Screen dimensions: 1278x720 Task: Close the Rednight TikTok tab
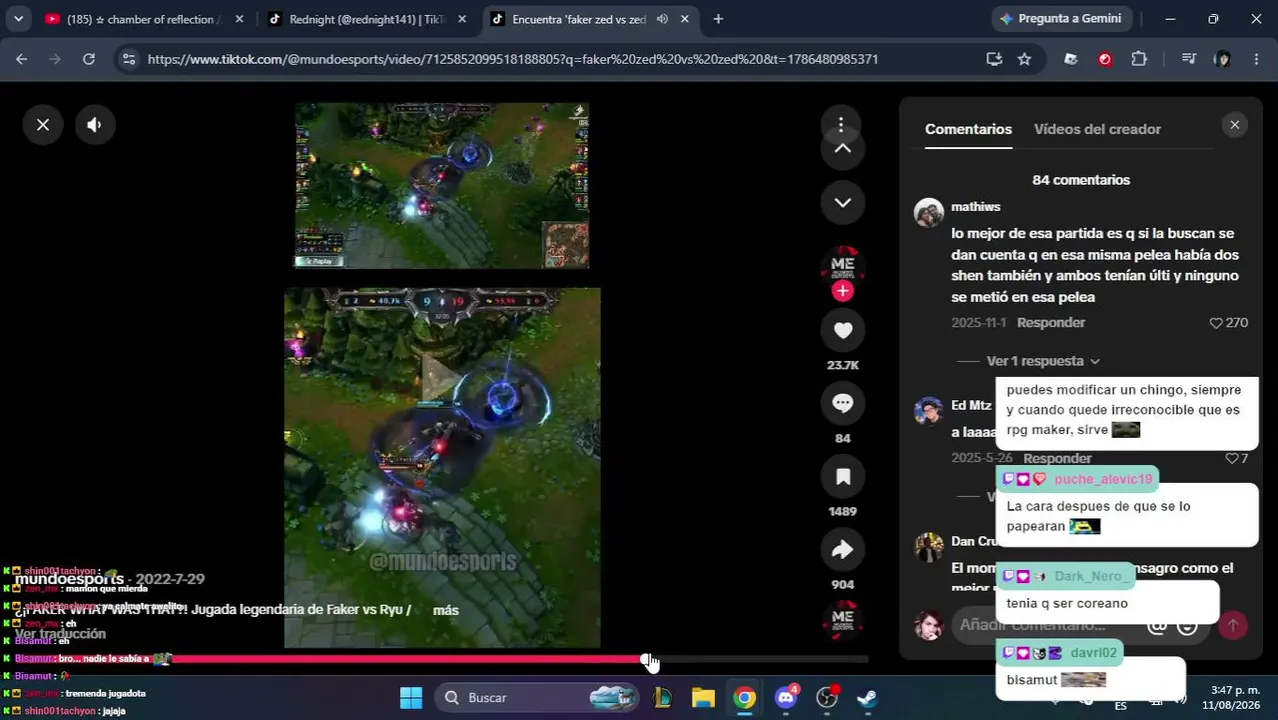463,19
